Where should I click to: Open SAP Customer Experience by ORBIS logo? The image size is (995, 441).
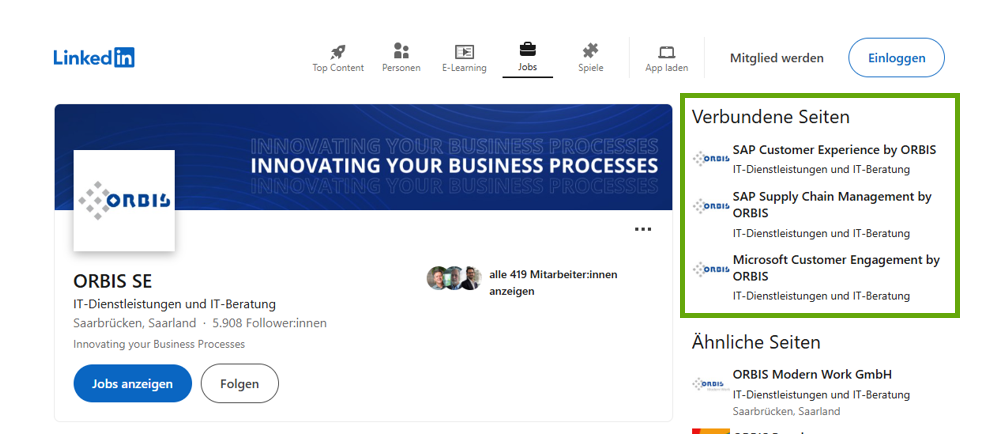pos(710,159)
